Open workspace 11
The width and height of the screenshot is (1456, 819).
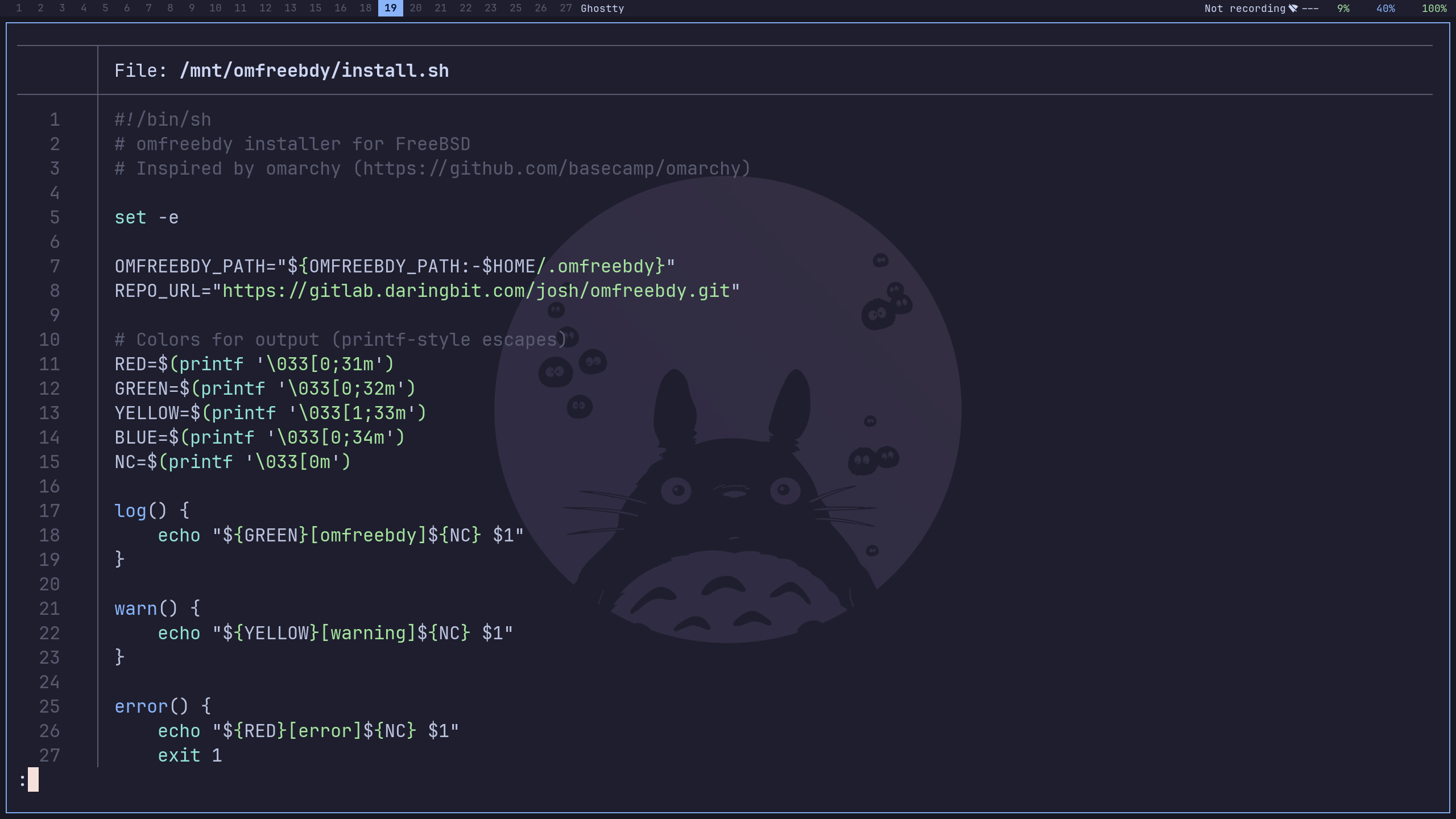click(241, 8)
